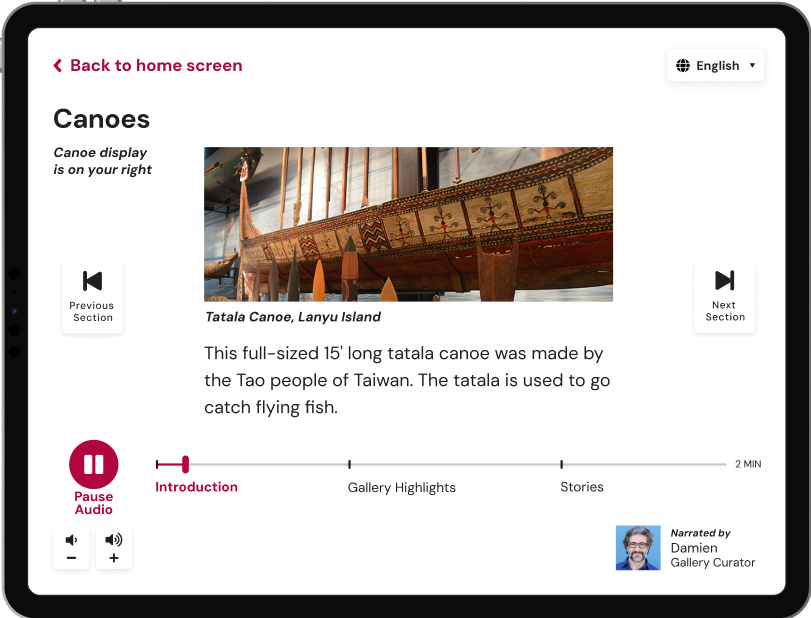811x618 pixels.
Task: Click the Previous Section skip-back icon
Action: (92, 283)
